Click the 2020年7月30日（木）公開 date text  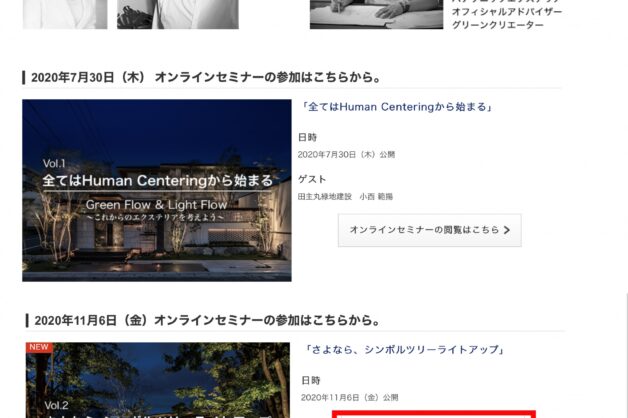(x=346, y=154)
